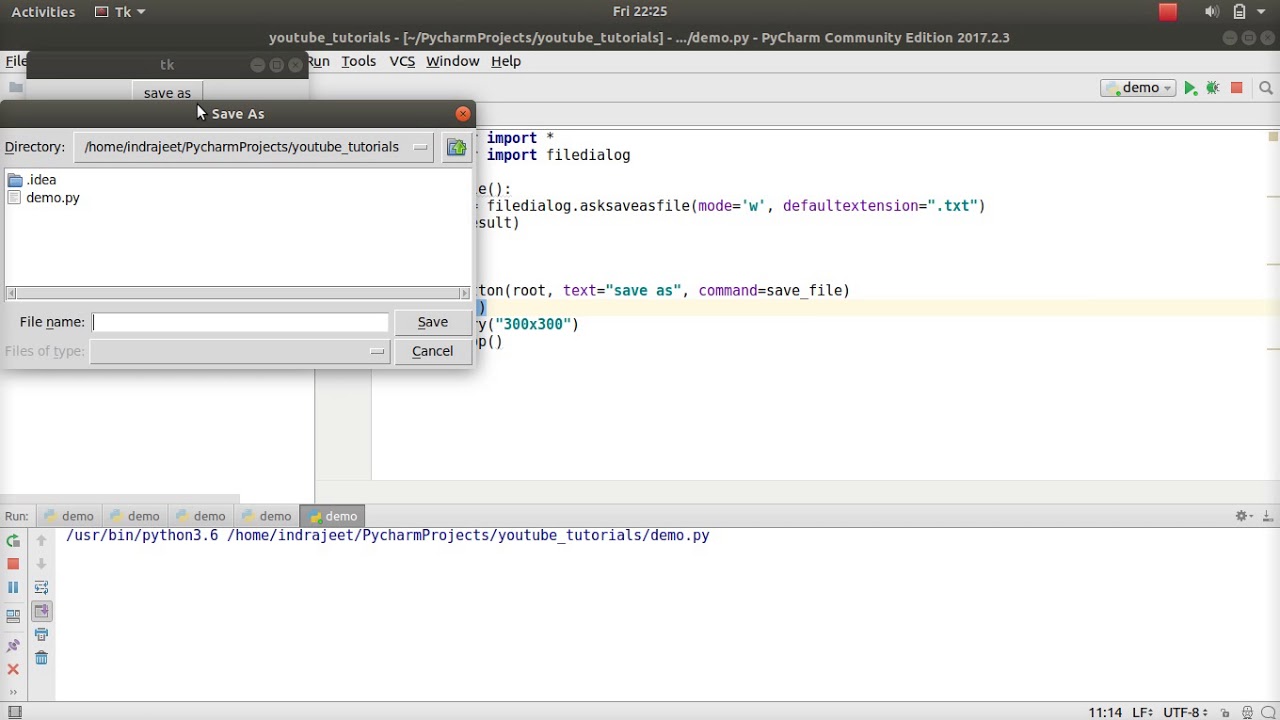Click the Stop square in Run panel
This screenshot has width=1280, height=720.
13,564
